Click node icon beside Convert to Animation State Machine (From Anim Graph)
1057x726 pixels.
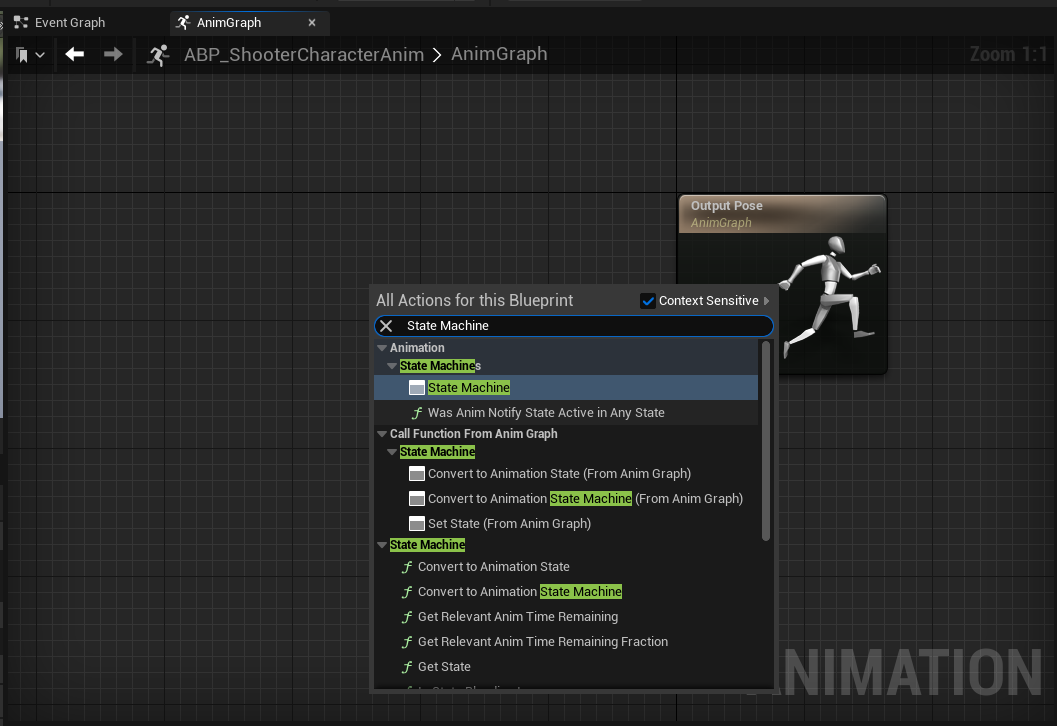click(417, 499)
